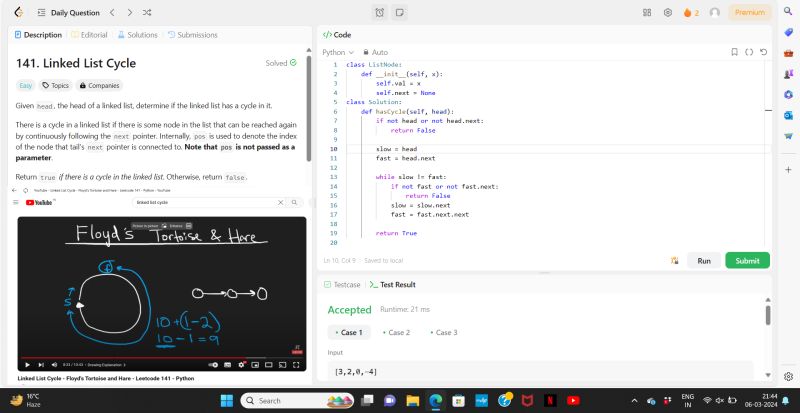
Task: Open Edge sidebar settings gear at bottom
Action: [x=788, y=376]
